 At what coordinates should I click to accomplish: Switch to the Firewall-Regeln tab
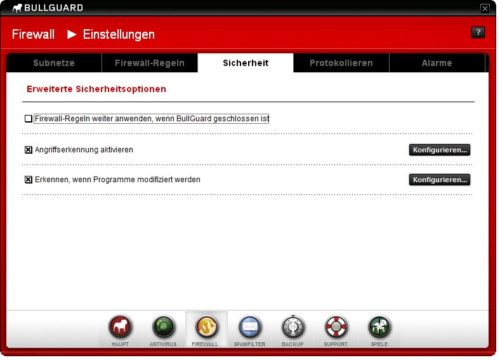(150, 63)
